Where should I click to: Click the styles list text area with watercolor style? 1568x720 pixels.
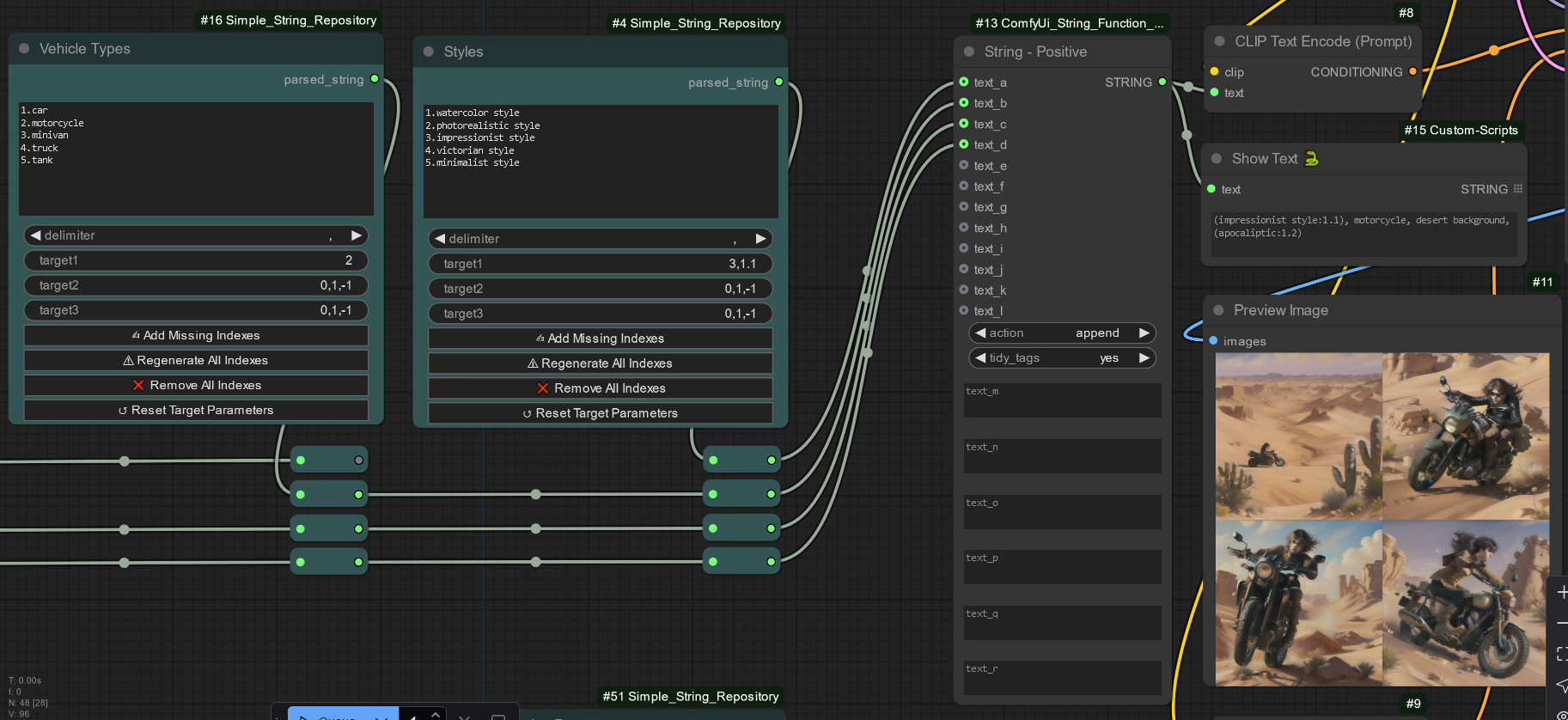[x=601, y=162]
